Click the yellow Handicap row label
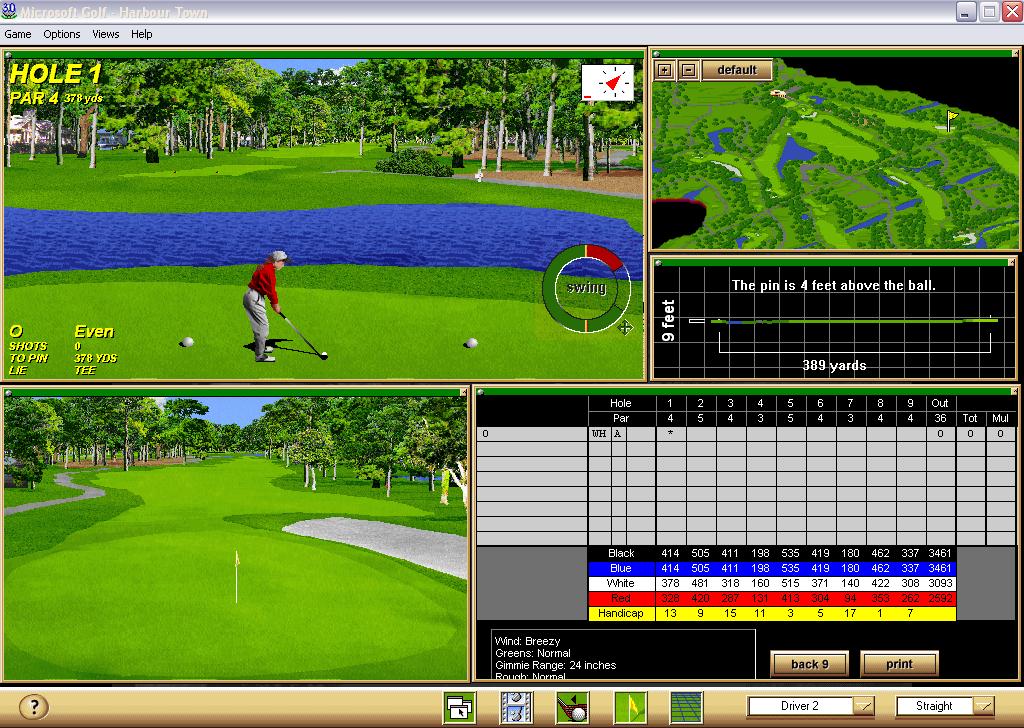 click(621, 613)
